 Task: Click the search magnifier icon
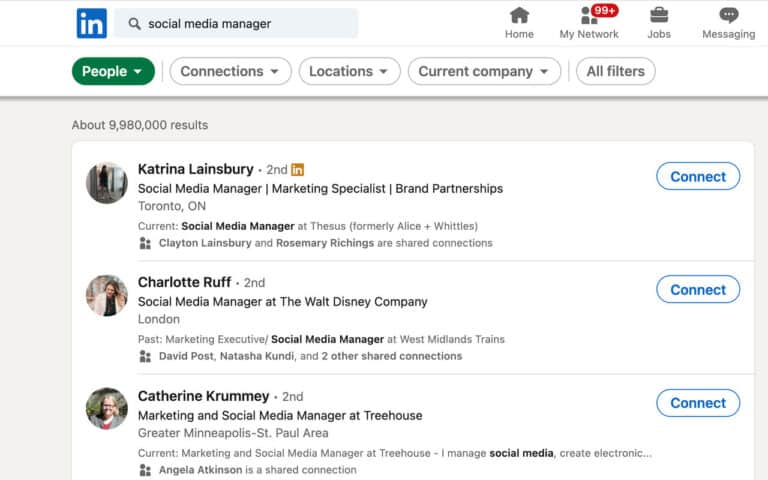[134, 24]
